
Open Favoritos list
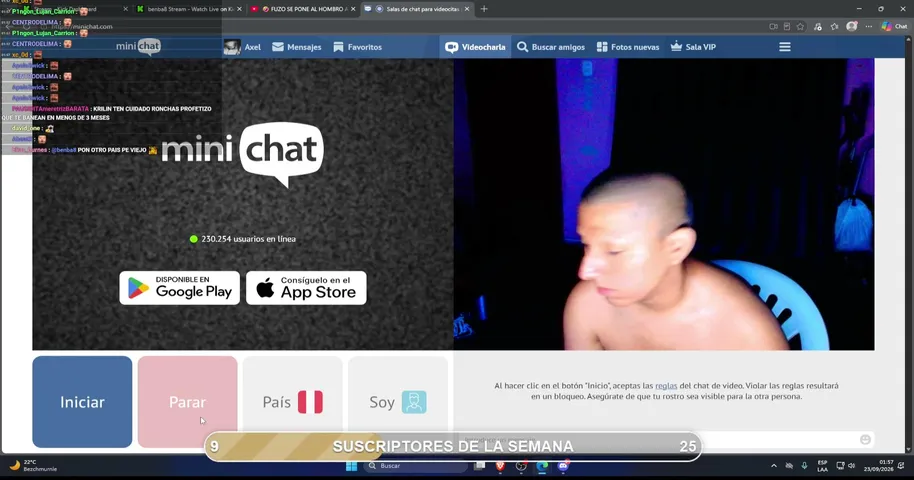[357, 47]
